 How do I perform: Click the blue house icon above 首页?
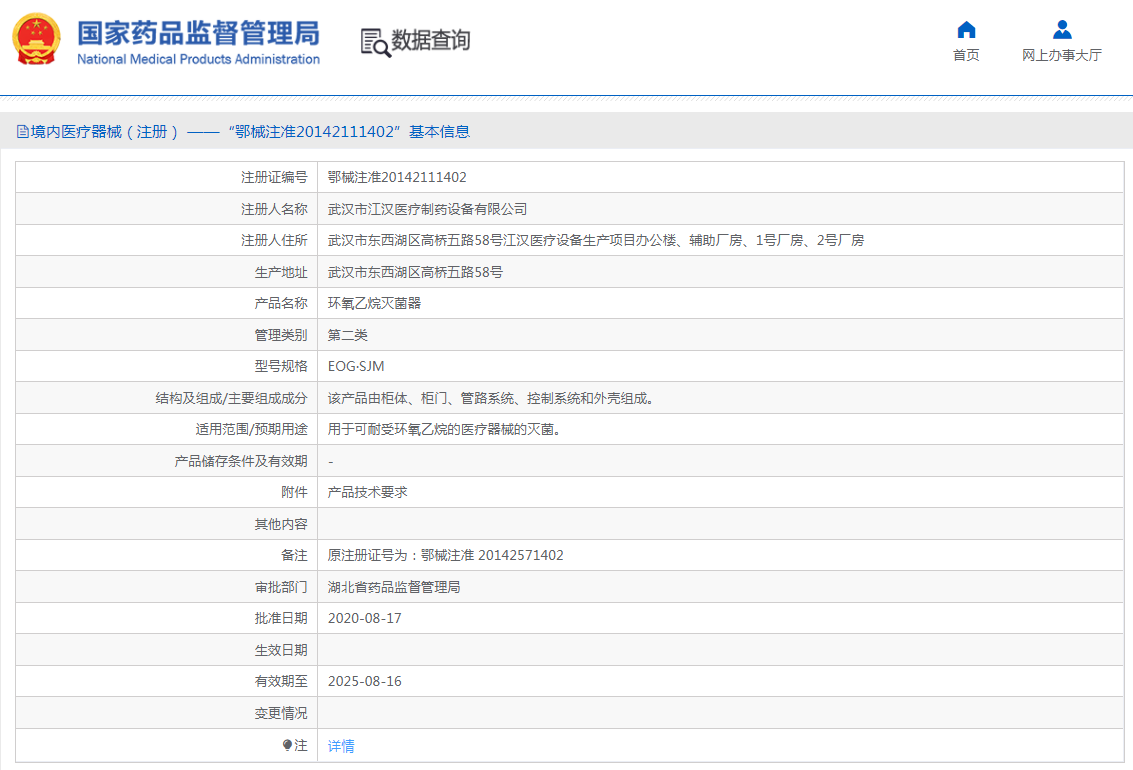click(x=965, y=29)
